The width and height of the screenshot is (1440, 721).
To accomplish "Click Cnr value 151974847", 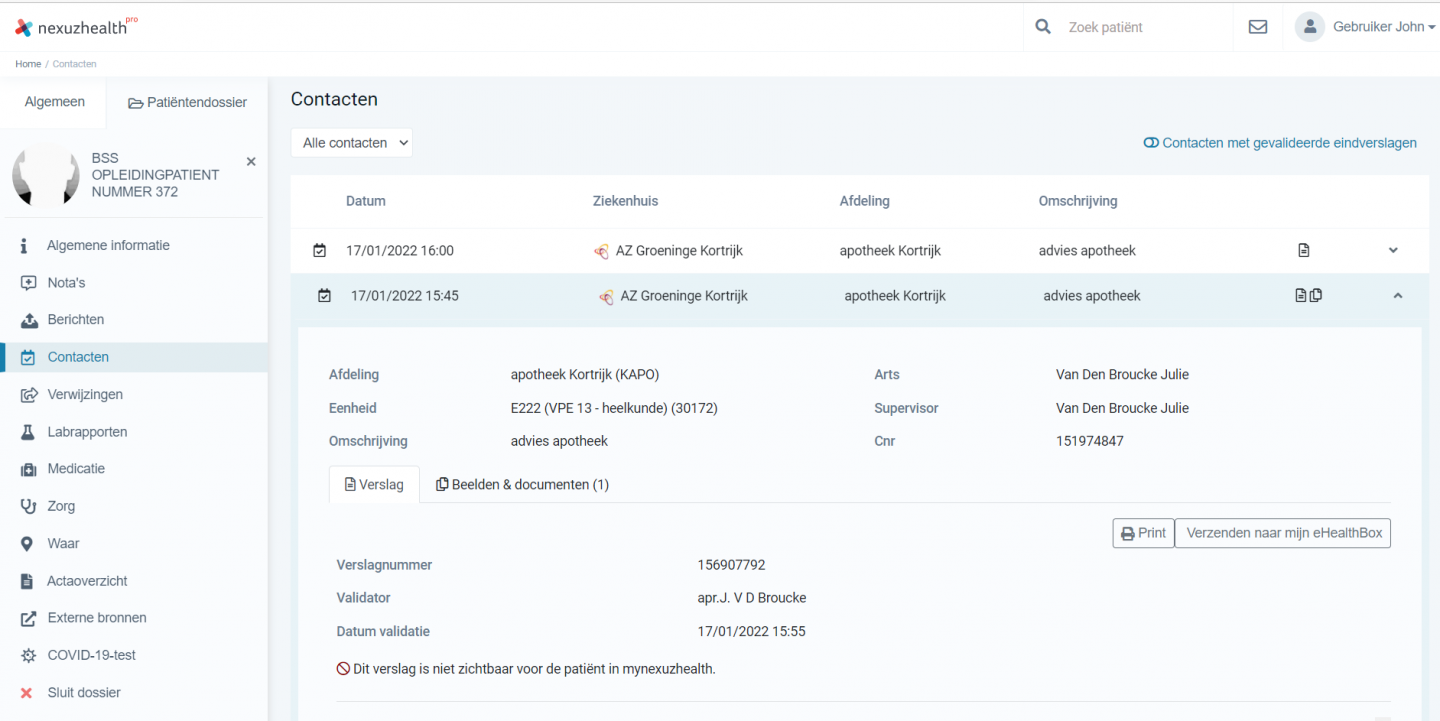I will [x=1090, y=441].
